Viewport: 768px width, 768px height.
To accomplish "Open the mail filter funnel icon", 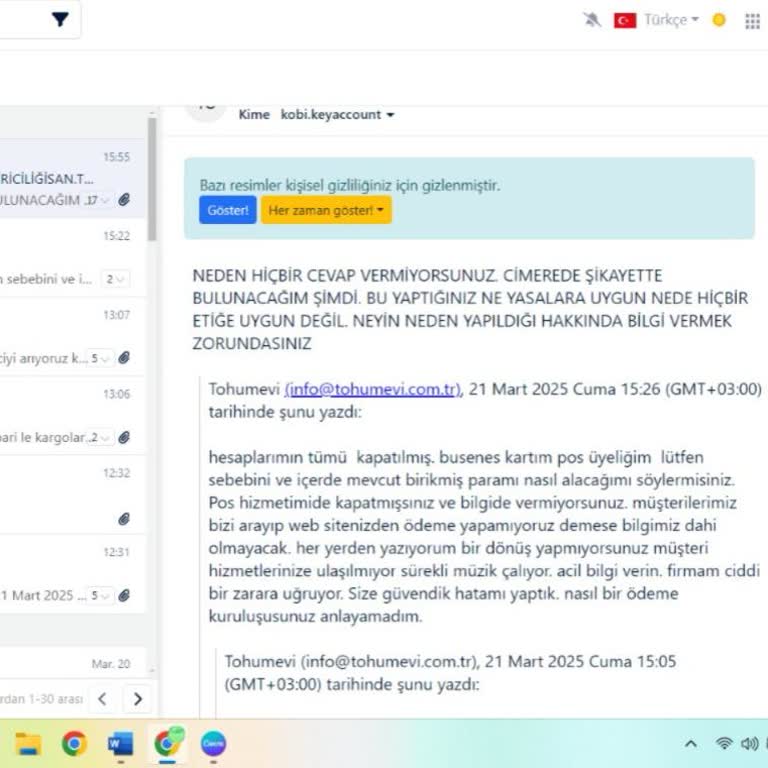I will point(60,19).
